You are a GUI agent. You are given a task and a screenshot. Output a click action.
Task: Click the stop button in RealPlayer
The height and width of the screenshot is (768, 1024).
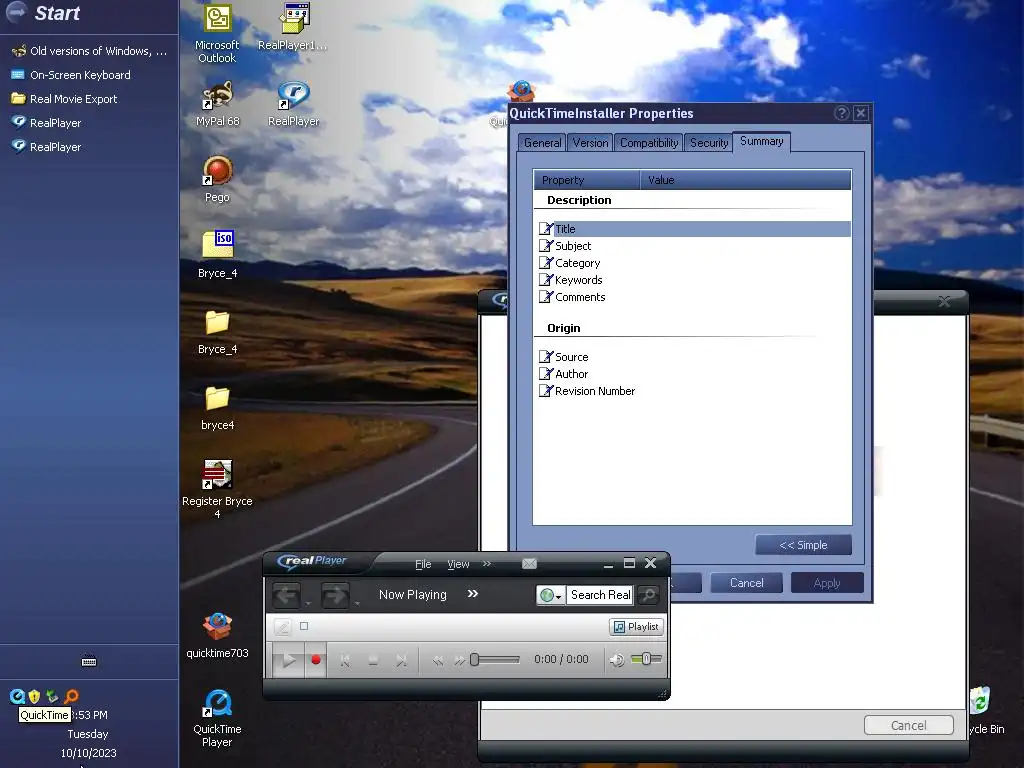(x=373, y=660)
